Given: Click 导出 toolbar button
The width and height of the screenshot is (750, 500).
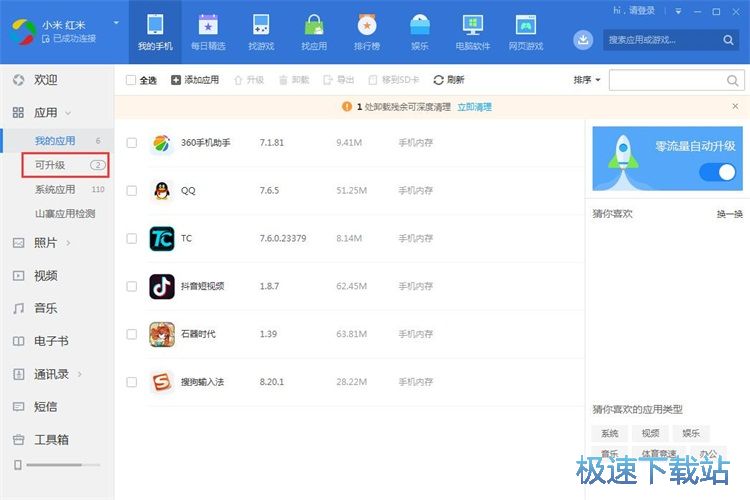Looking at the screenshot, I should [x=339, y=80].
